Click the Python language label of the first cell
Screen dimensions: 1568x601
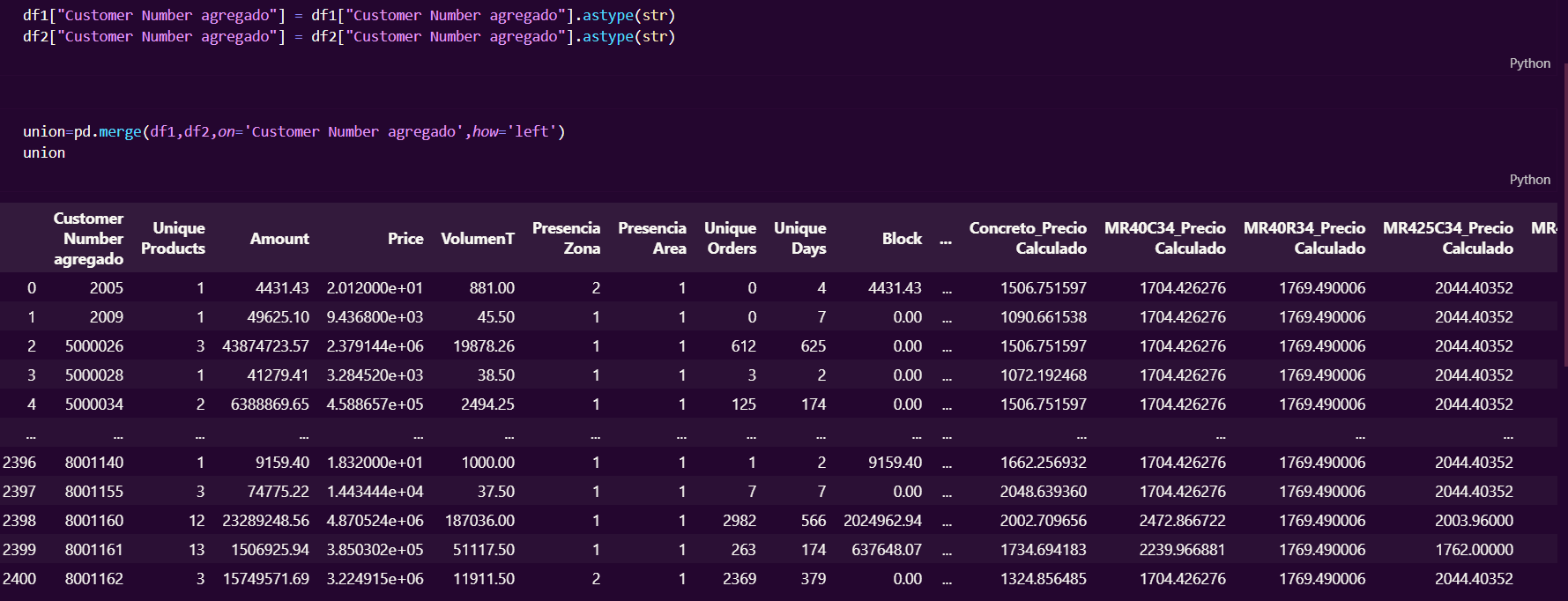pos(1529,63)
